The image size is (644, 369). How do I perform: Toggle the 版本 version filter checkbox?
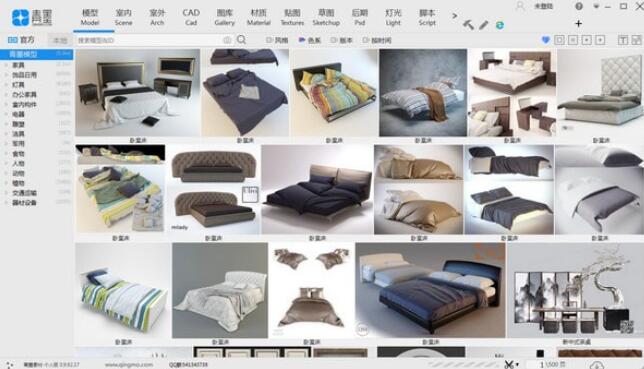[334, 40]
